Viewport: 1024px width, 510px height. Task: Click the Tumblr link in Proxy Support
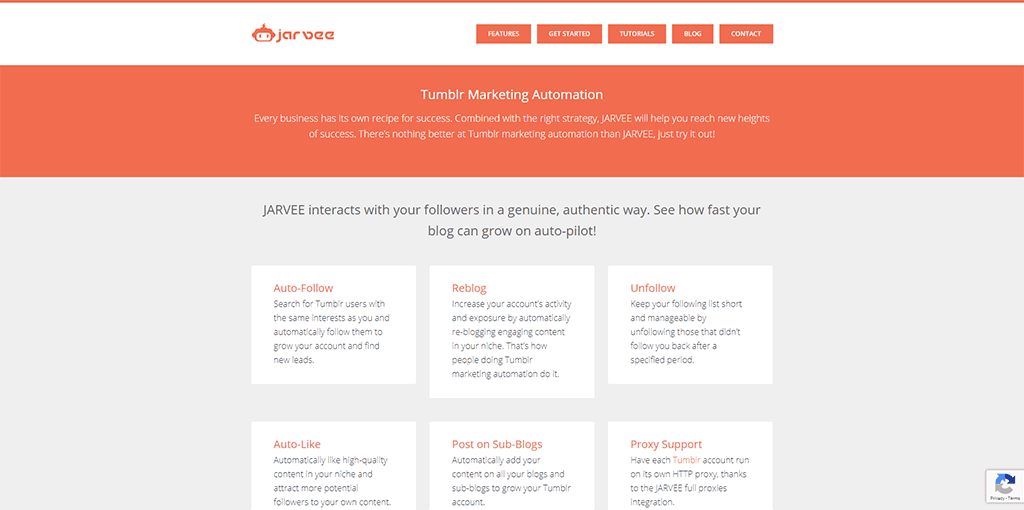click(686, 460)
